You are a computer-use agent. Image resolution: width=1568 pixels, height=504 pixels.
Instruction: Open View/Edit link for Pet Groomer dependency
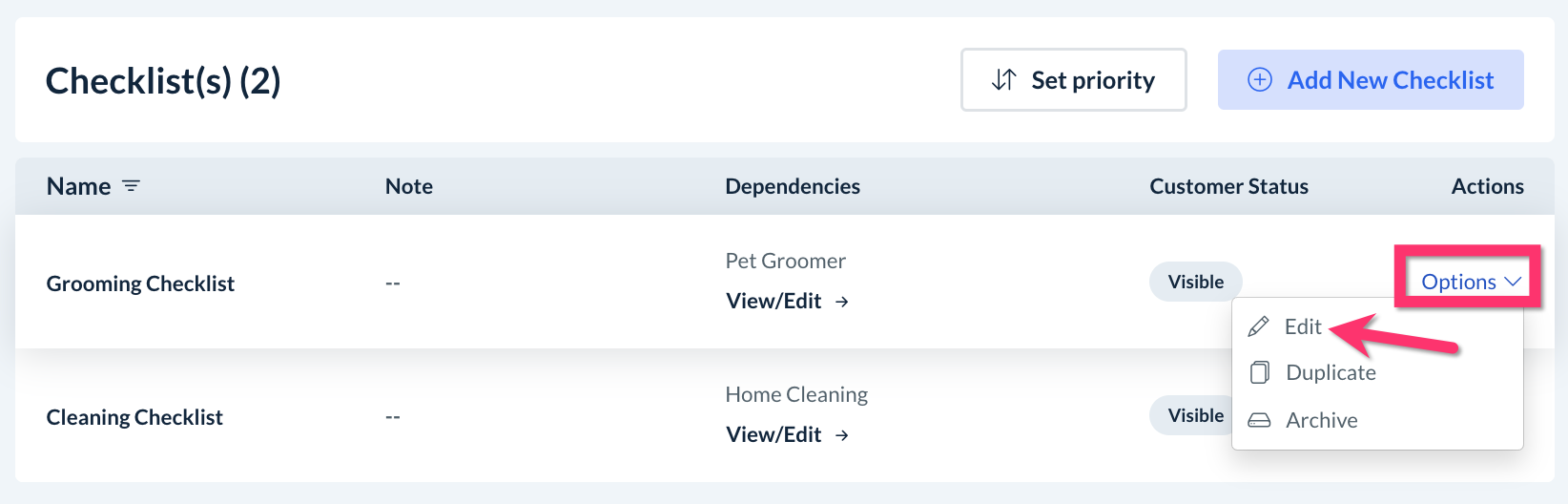774,302
